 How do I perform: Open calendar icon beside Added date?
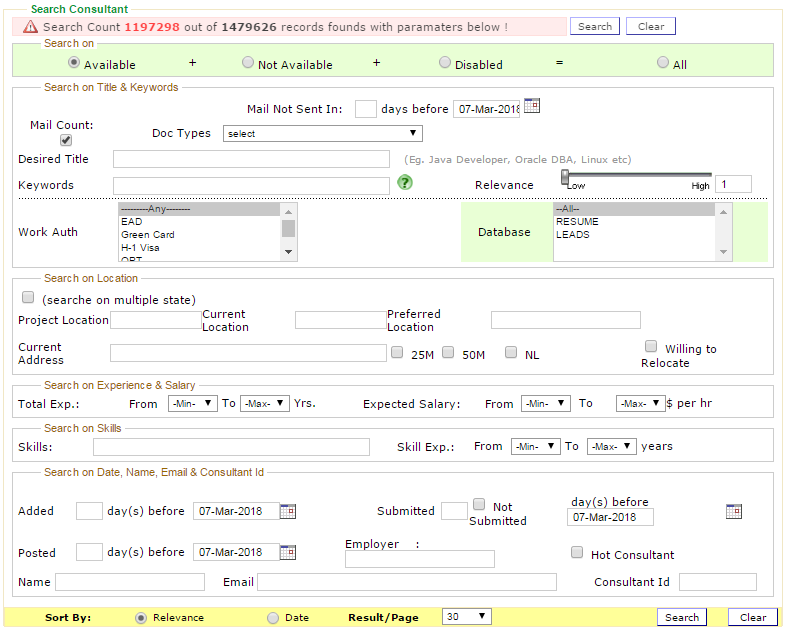[288, 511]
